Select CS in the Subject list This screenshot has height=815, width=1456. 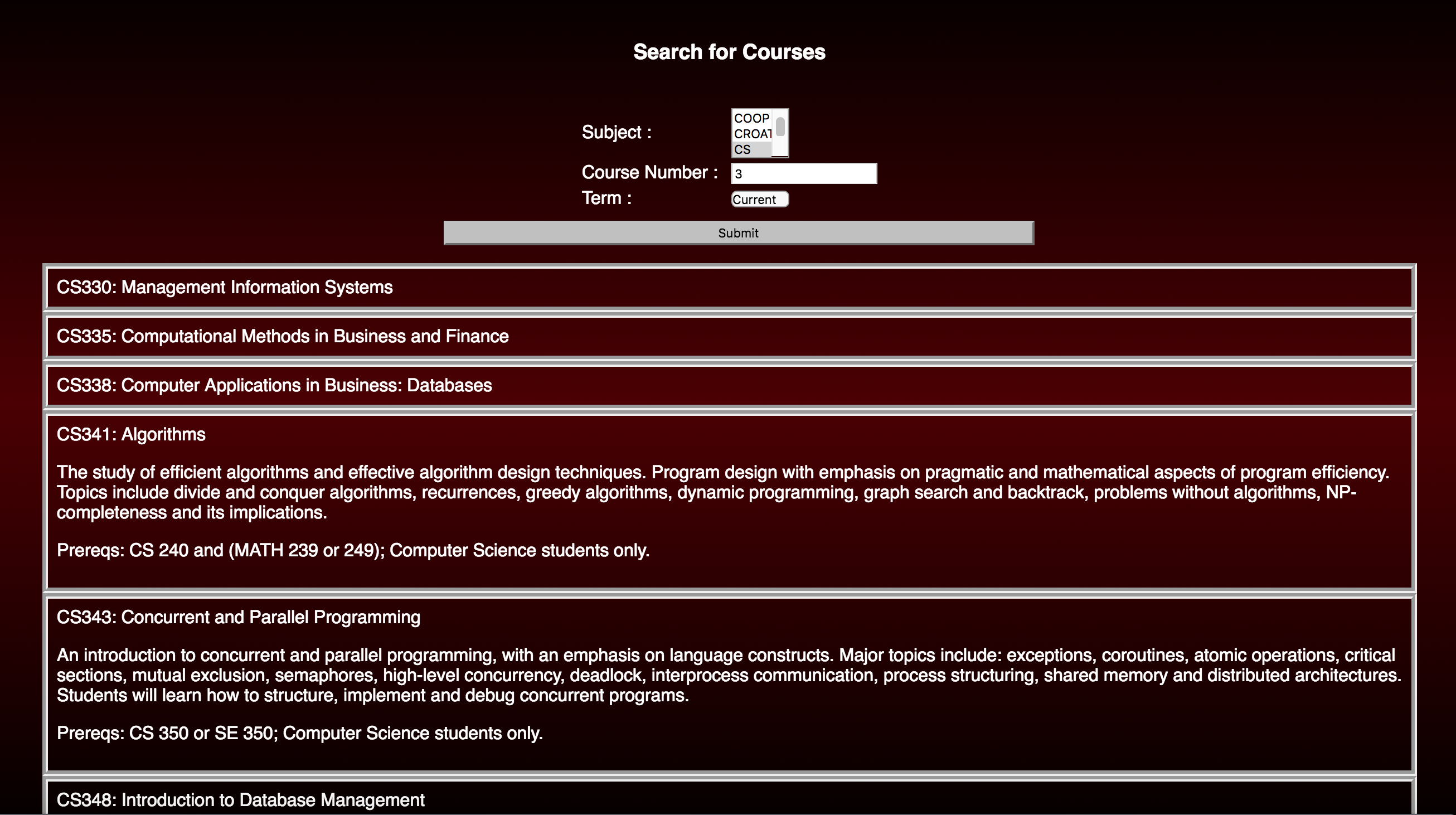coord(752,149)
